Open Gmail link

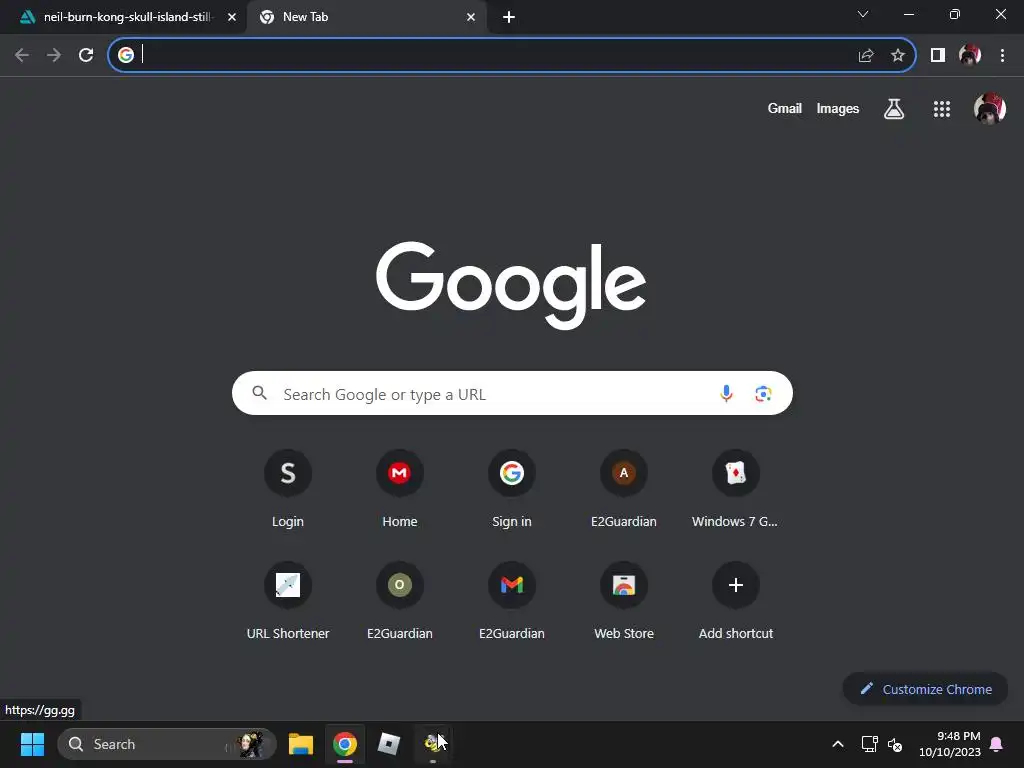[784, 108]
